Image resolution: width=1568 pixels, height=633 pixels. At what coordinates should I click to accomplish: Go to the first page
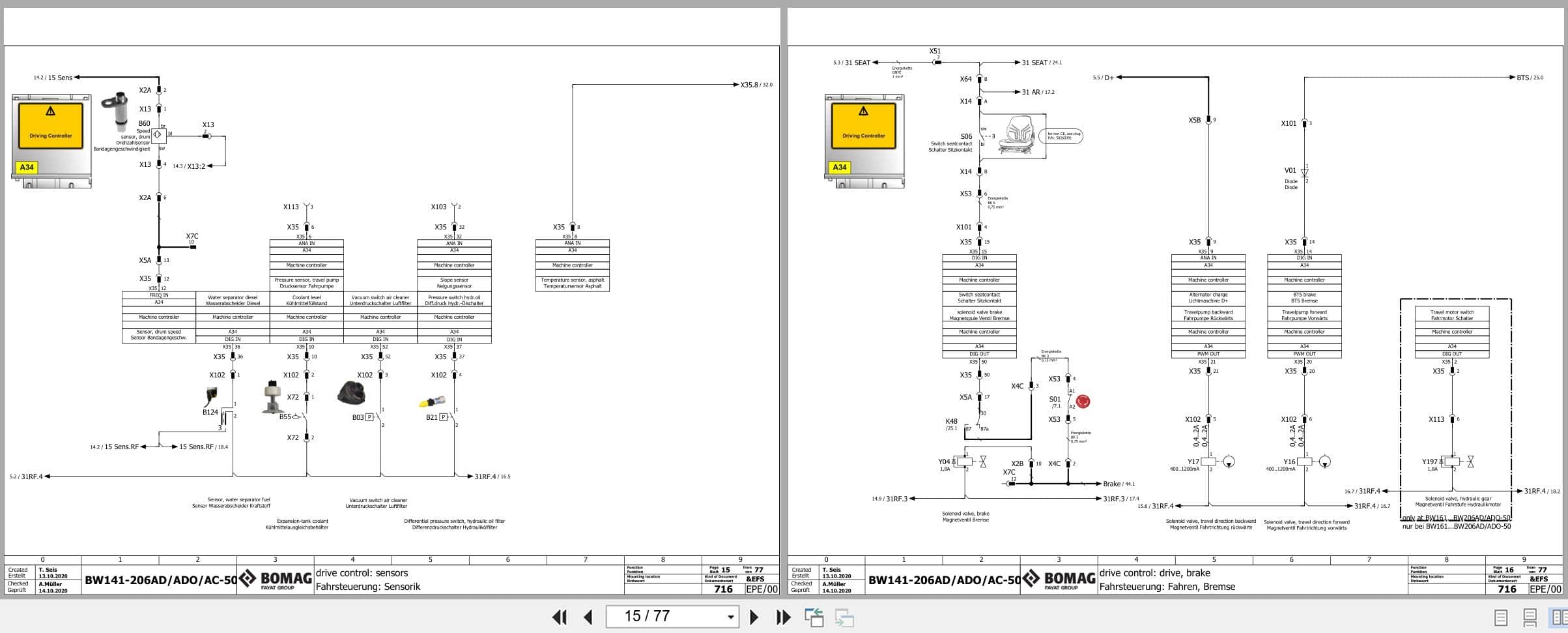[559, 617]
